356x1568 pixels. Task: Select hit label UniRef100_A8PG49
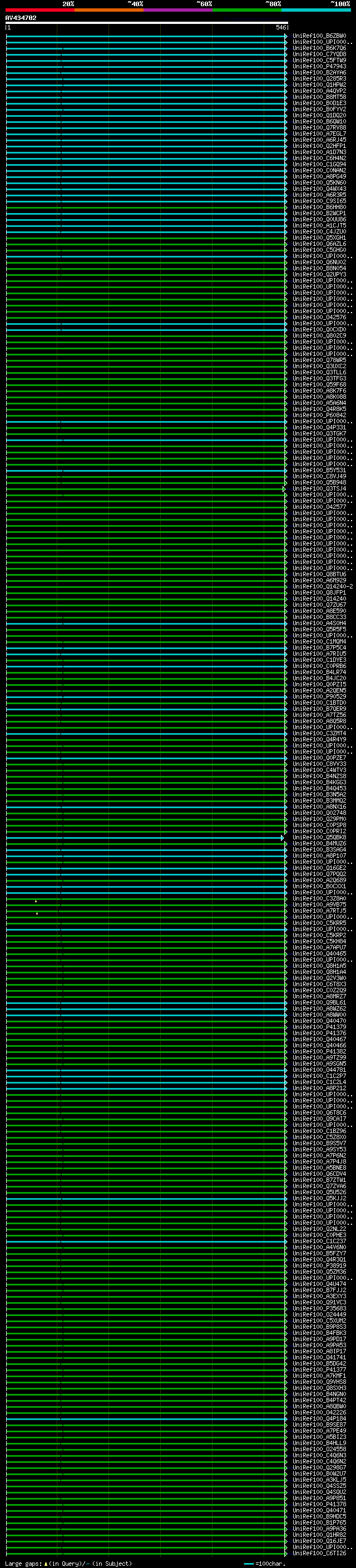[x=319, y=176]
